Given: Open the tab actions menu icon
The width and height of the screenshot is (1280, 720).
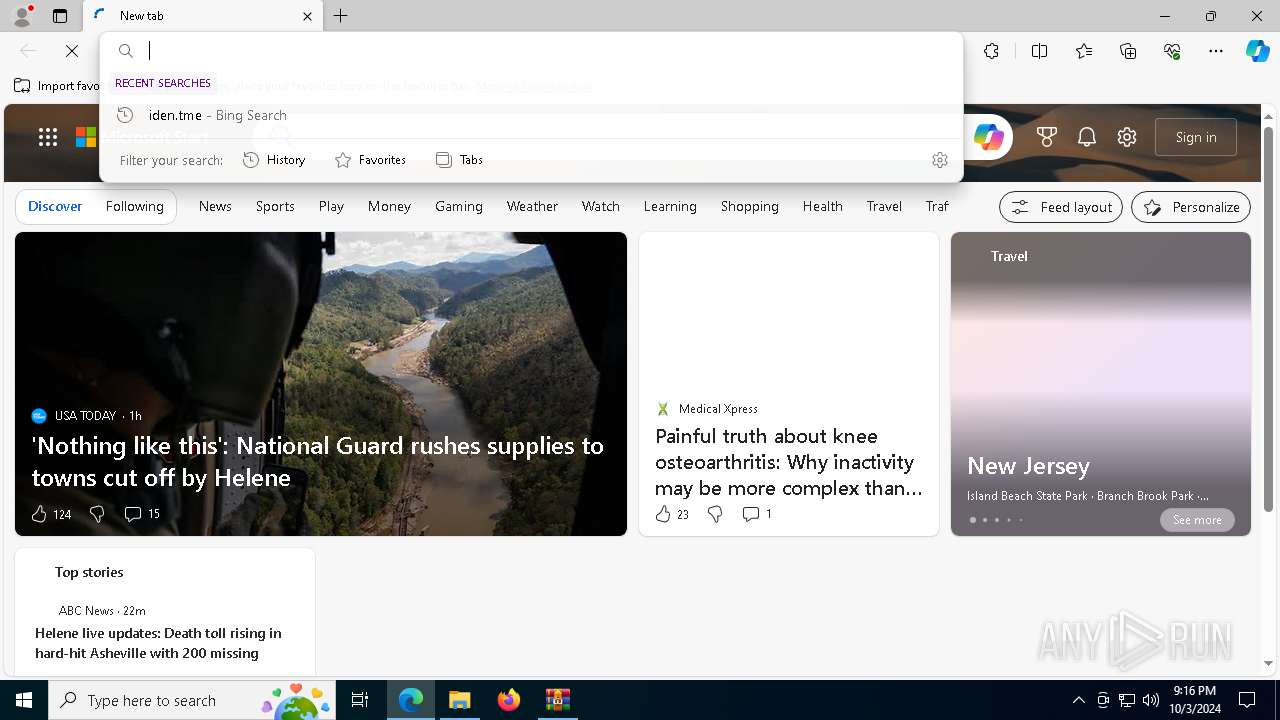Looking at the screenshot, I should pyautogui.click(x=60, y=16).
